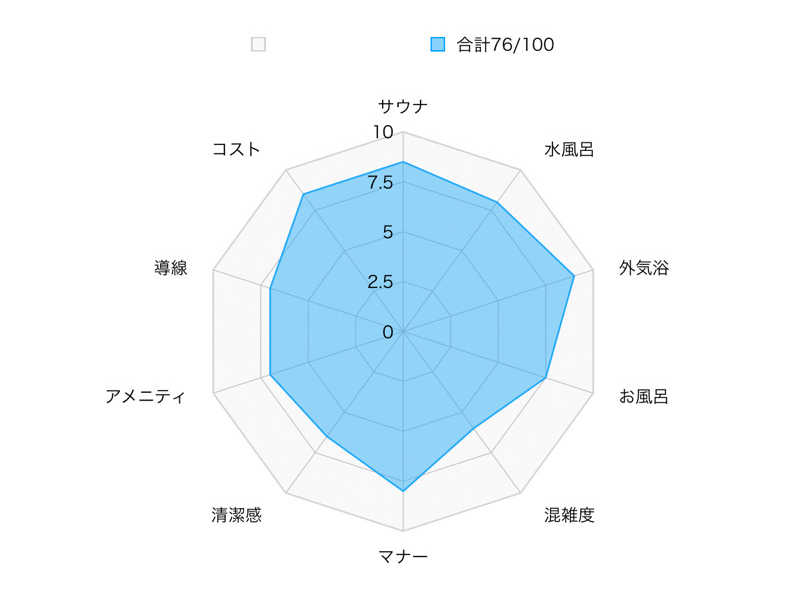
Task: Select the 外気浴 axis label
Action: pos(644,267)
